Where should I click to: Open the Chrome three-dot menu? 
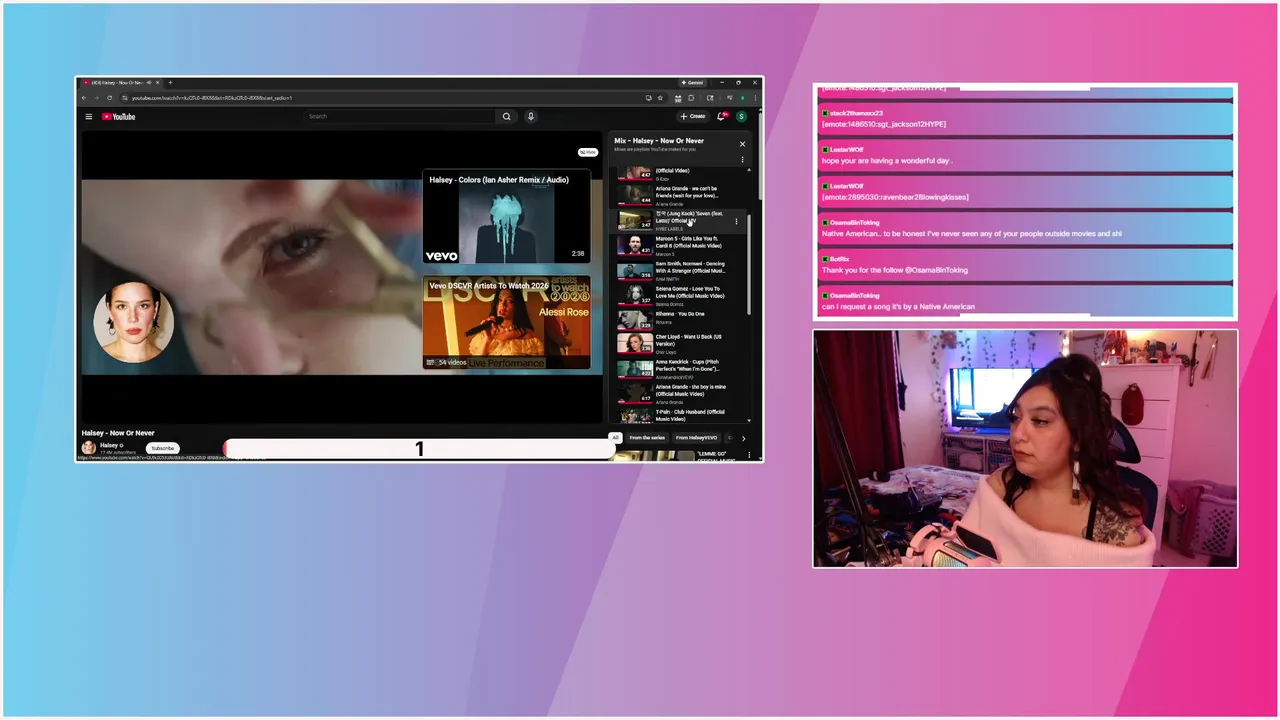point(756,98)
